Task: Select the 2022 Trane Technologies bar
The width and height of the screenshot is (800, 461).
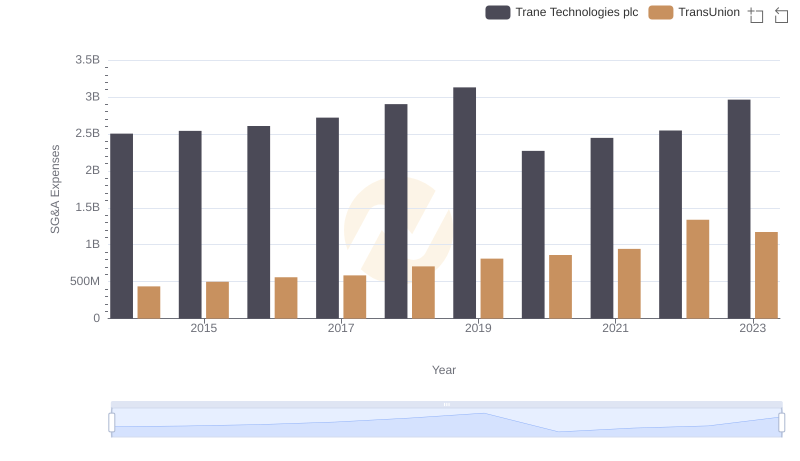Action: coord(670,224)
